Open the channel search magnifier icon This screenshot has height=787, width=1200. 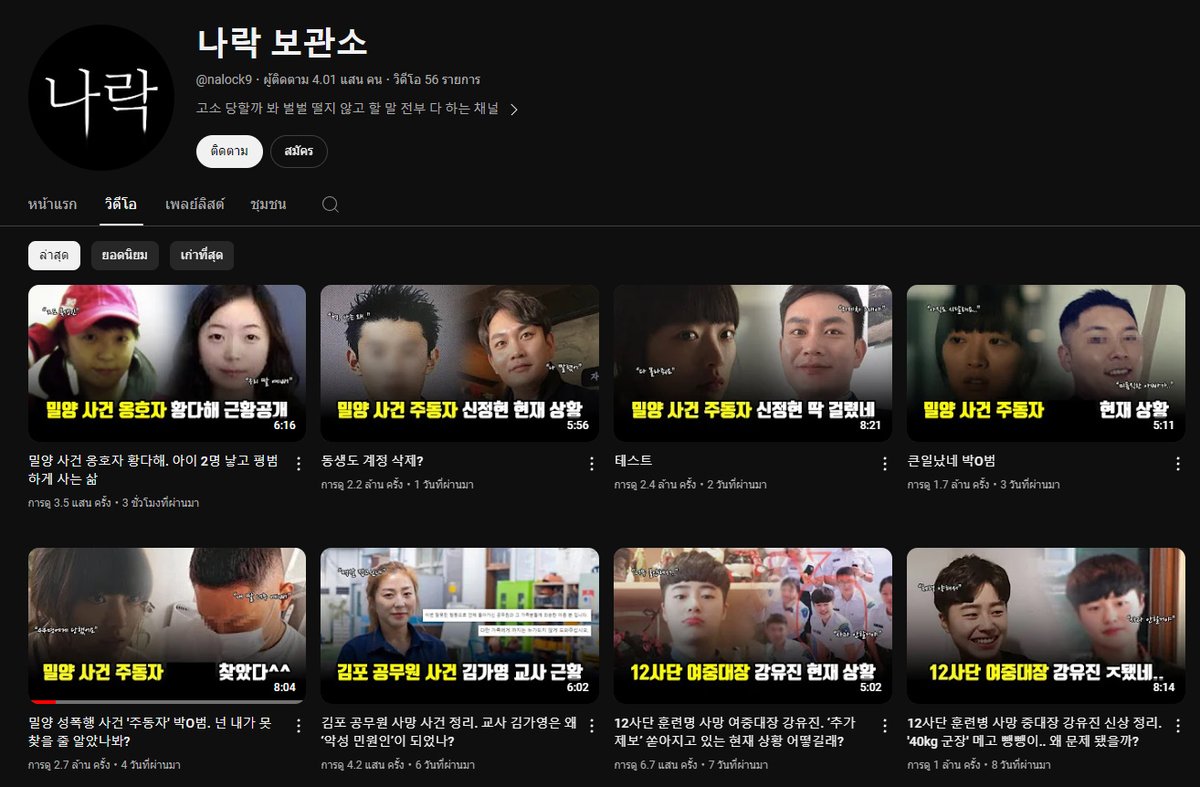coord(330,204)
